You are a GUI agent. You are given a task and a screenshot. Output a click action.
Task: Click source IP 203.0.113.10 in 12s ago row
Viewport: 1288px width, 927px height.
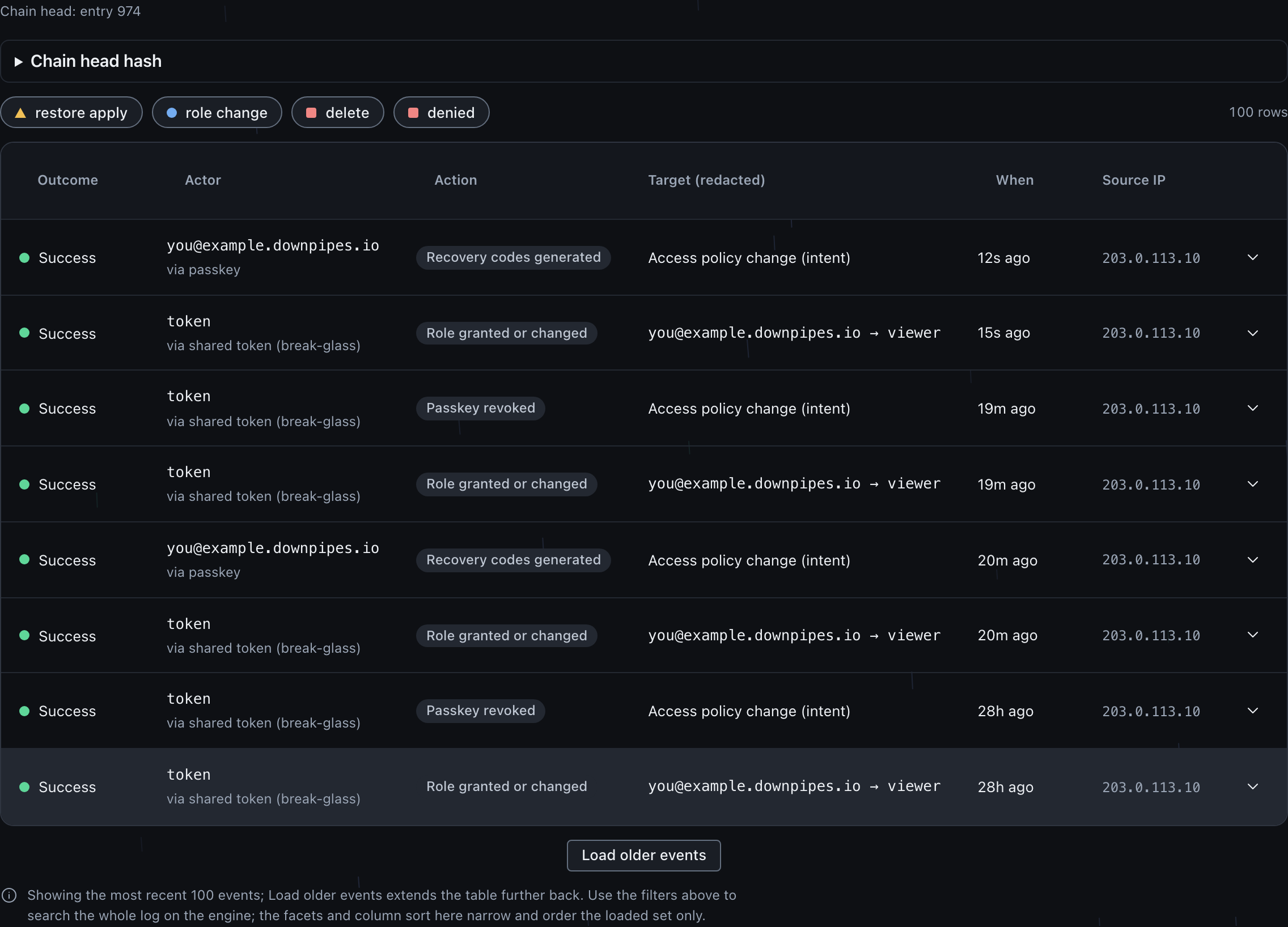1151,258
